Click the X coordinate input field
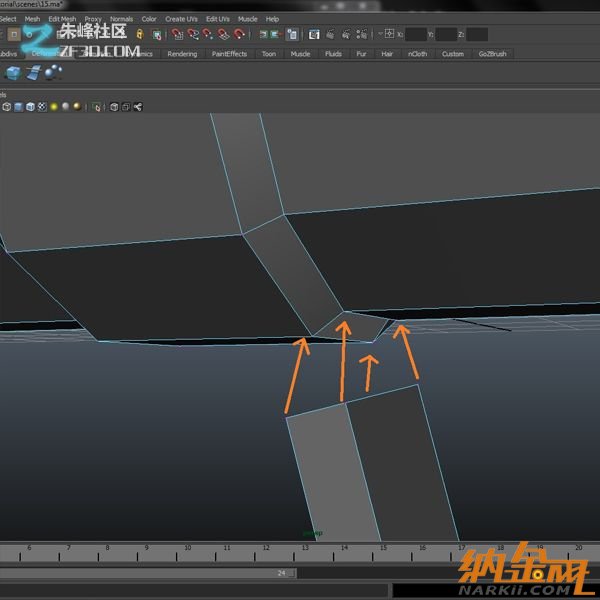600x600 pixels. pos(416,35)
